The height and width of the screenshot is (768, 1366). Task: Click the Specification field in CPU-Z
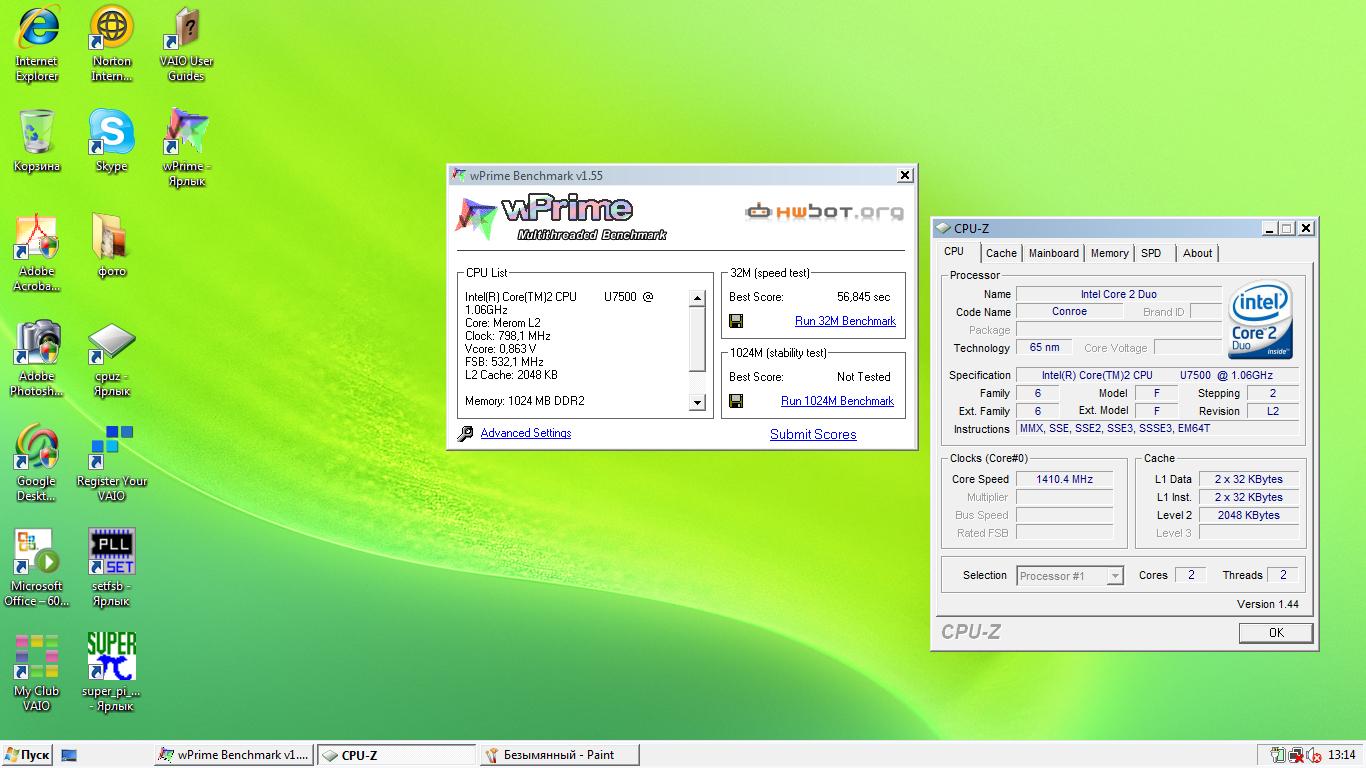click(1157, 375)
